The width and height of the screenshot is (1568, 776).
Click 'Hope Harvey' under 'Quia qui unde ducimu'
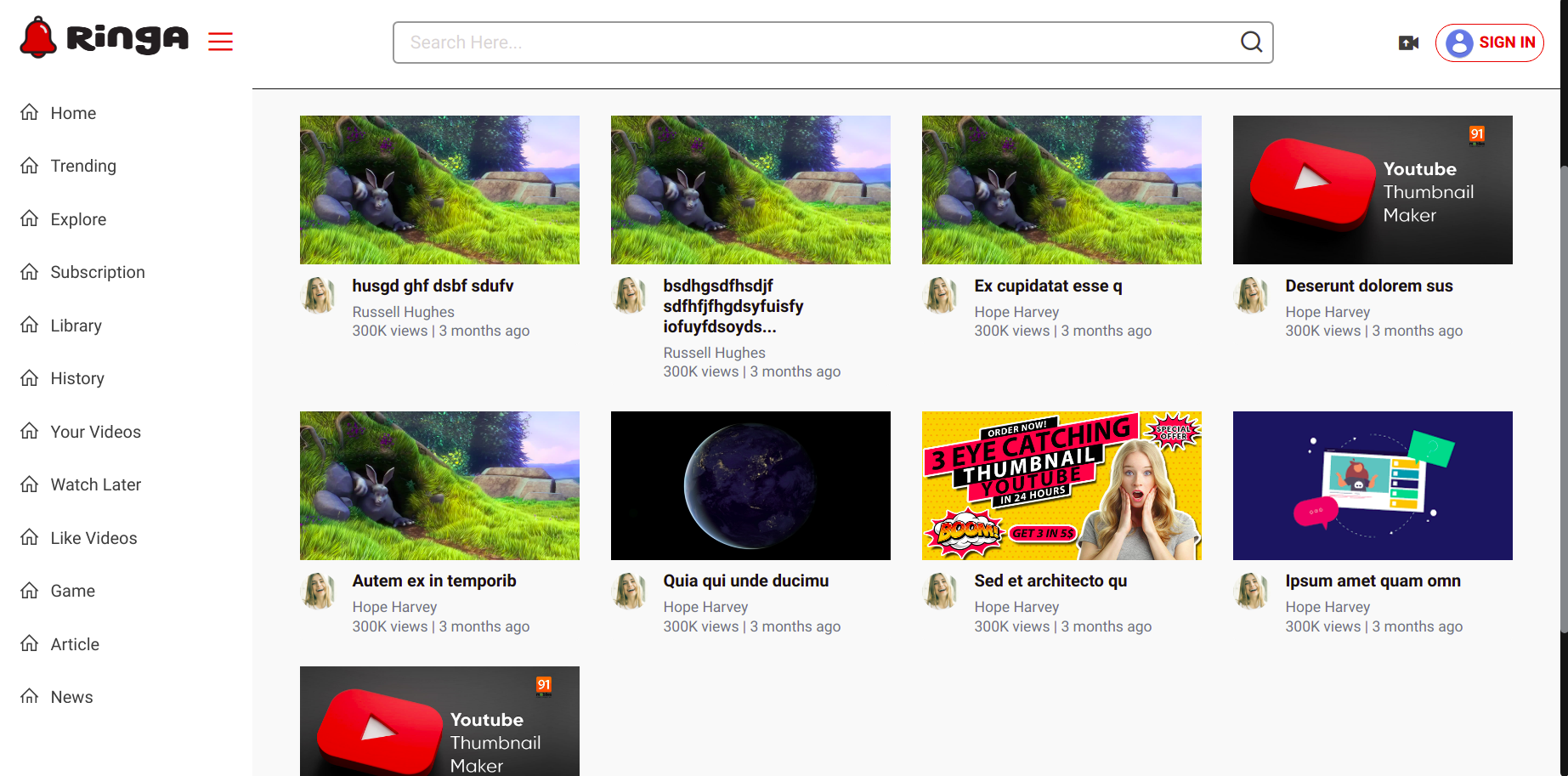click(x=705, y=607)
